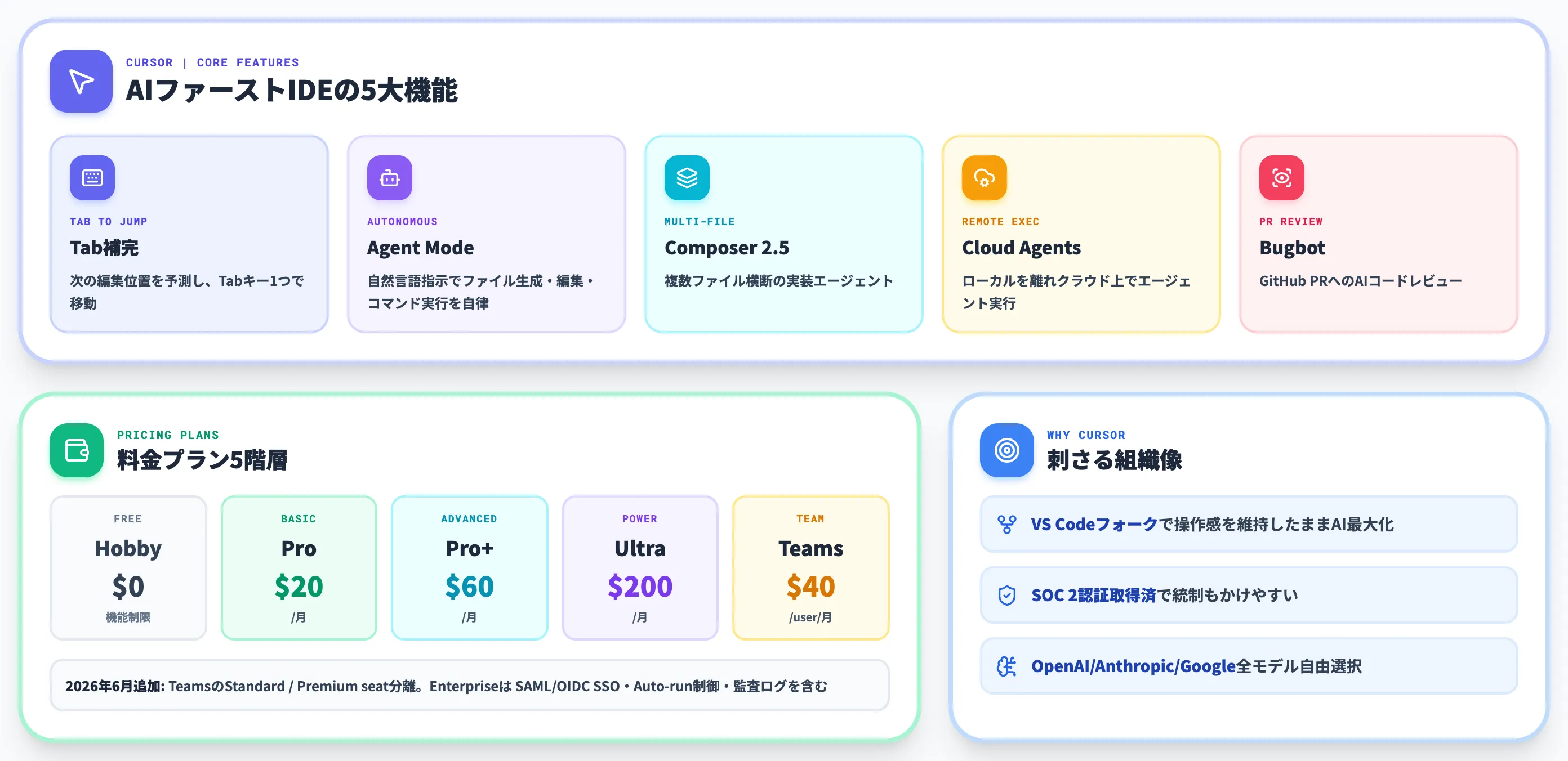
Task: Click the brain icon beside OpenAI/Anthropic/Google
Action: coord(1007,666)
